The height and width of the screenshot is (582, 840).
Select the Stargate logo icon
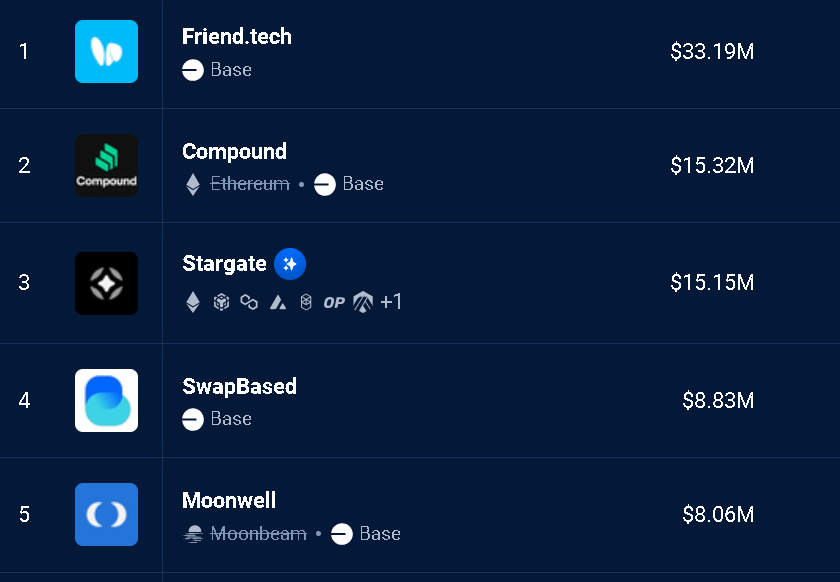click(107, 283)
